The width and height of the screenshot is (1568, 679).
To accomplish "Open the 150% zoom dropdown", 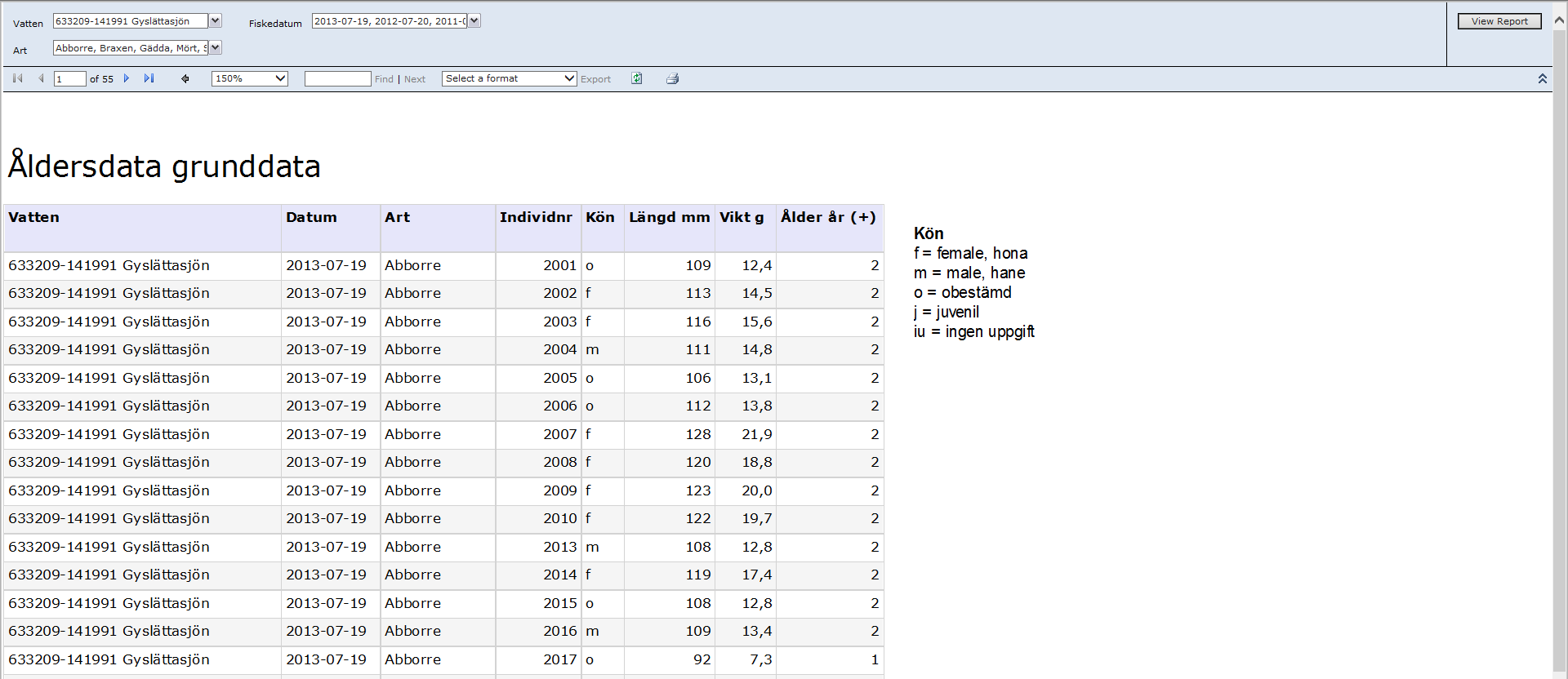I will click(250, 78).
